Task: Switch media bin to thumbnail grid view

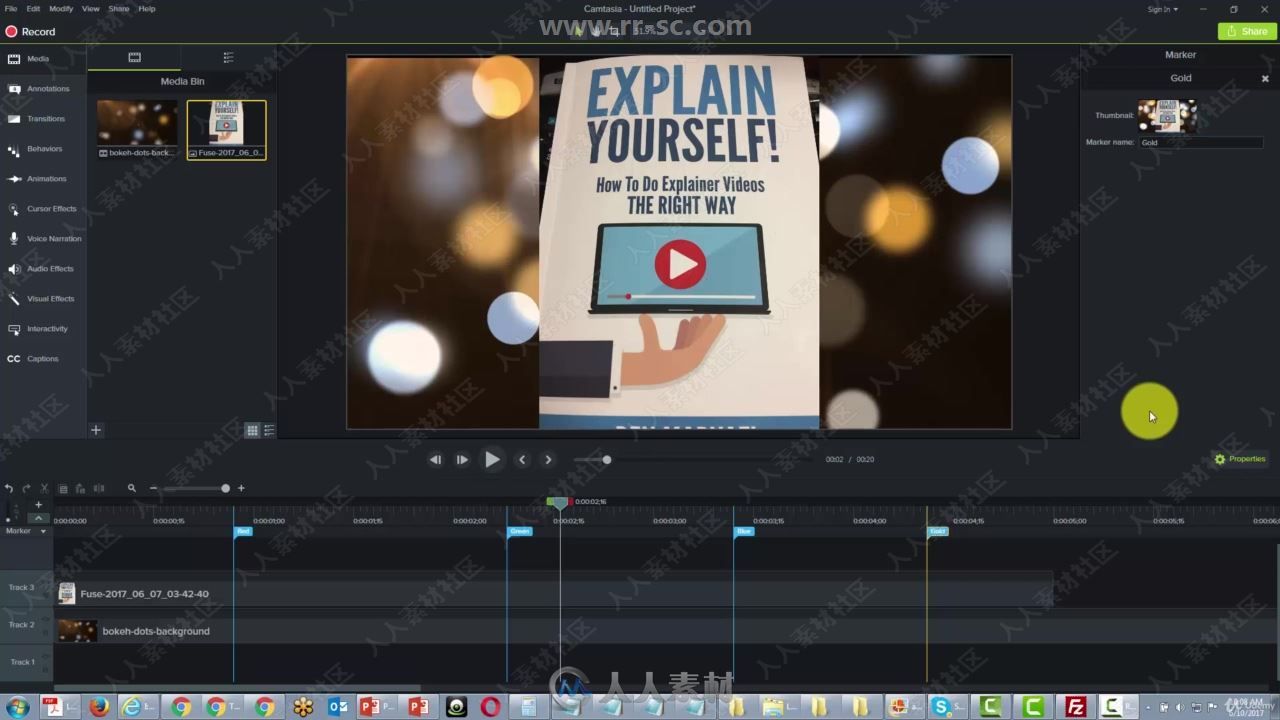Action: tap(252, 431)
